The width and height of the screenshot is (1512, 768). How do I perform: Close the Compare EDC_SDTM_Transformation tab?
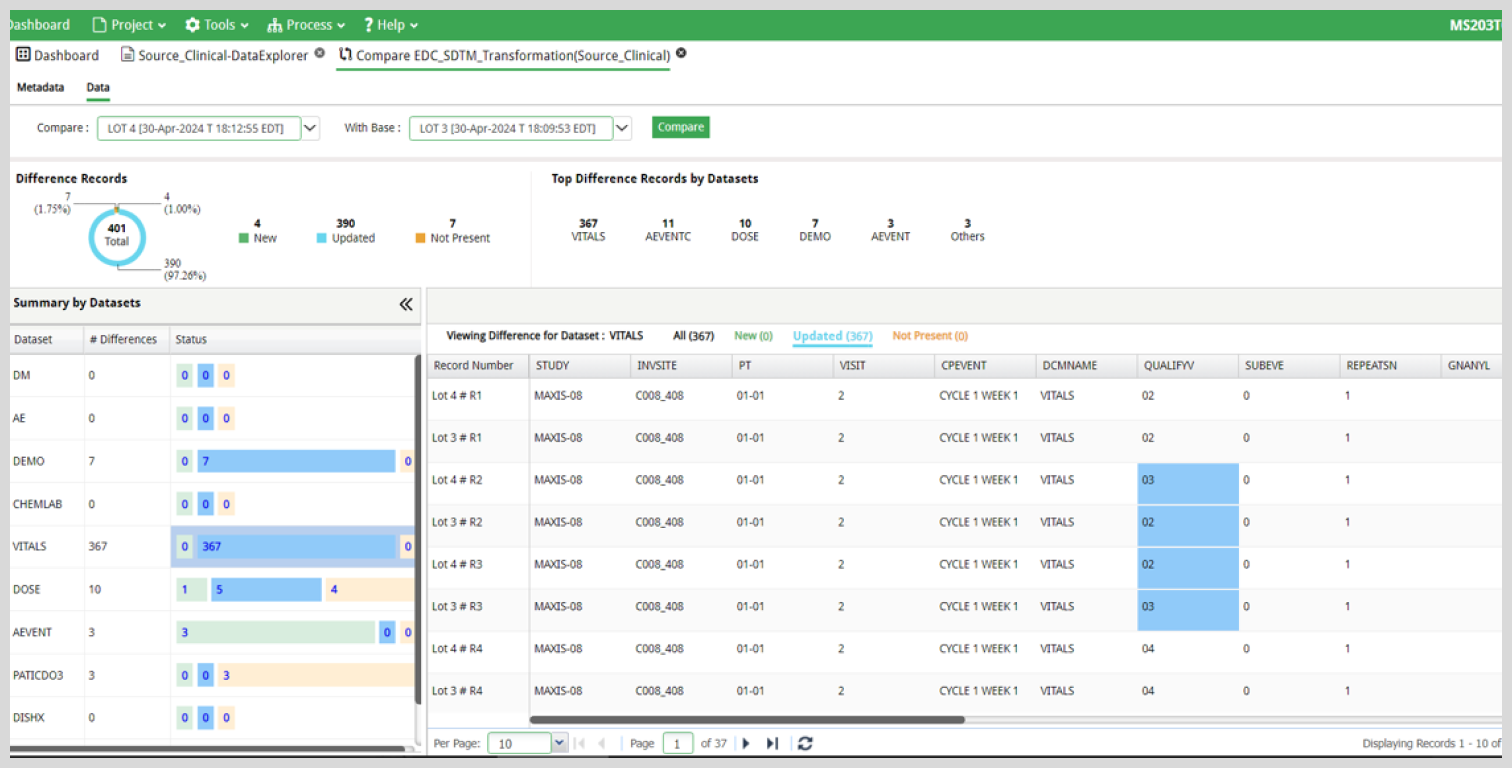(x=681, y=54)
